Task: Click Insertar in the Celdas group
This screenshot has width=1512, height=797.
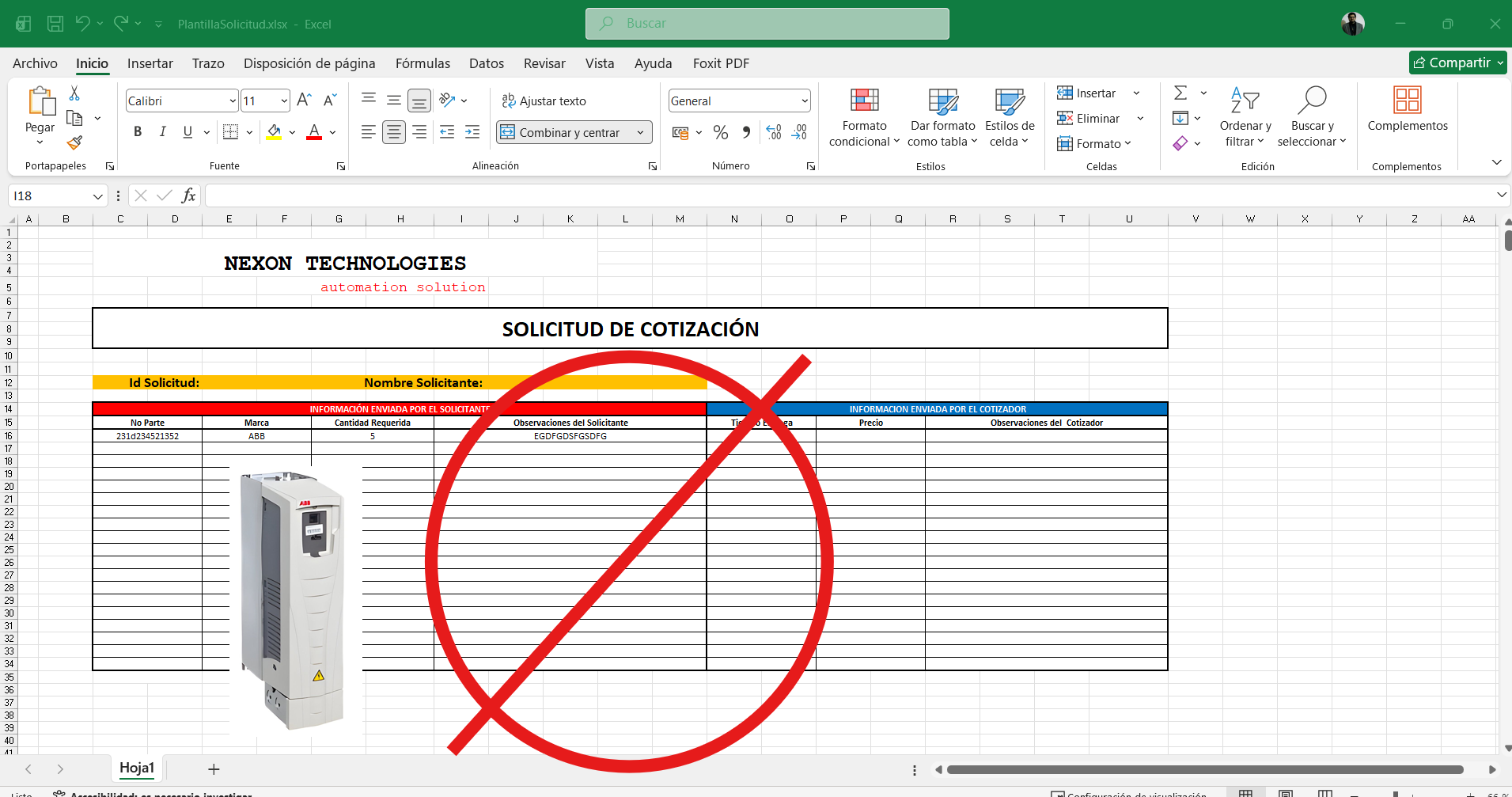Action: point(1087,93)
